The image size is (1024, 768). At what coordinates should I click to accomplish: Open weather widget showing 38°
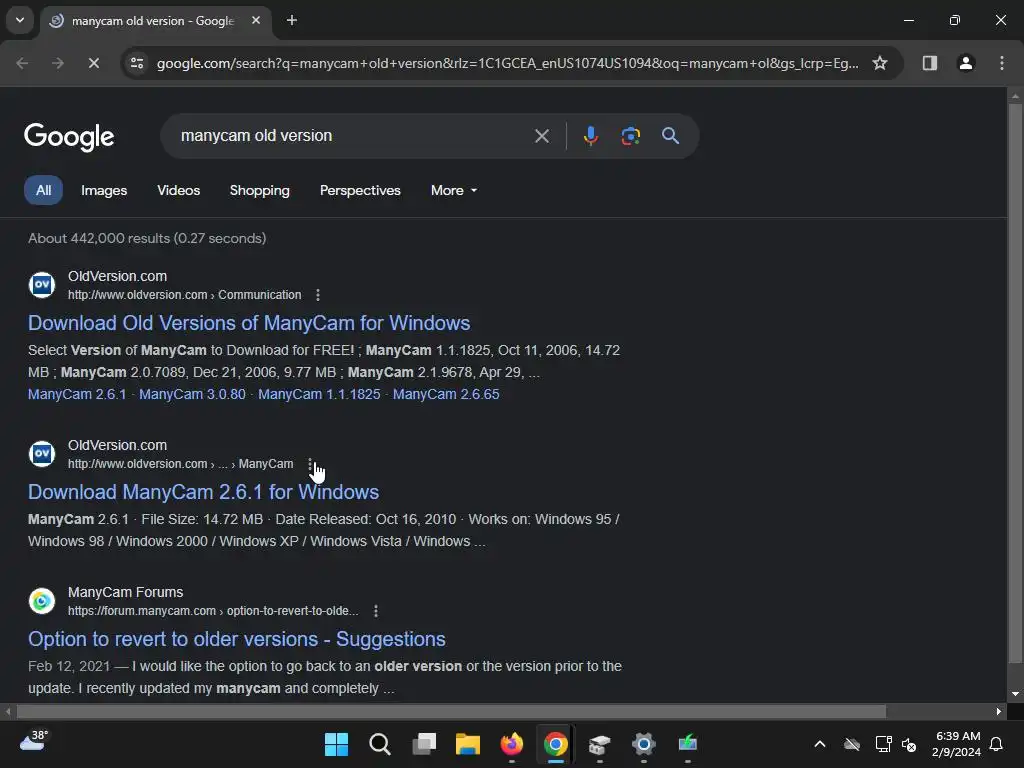[34, 742]
